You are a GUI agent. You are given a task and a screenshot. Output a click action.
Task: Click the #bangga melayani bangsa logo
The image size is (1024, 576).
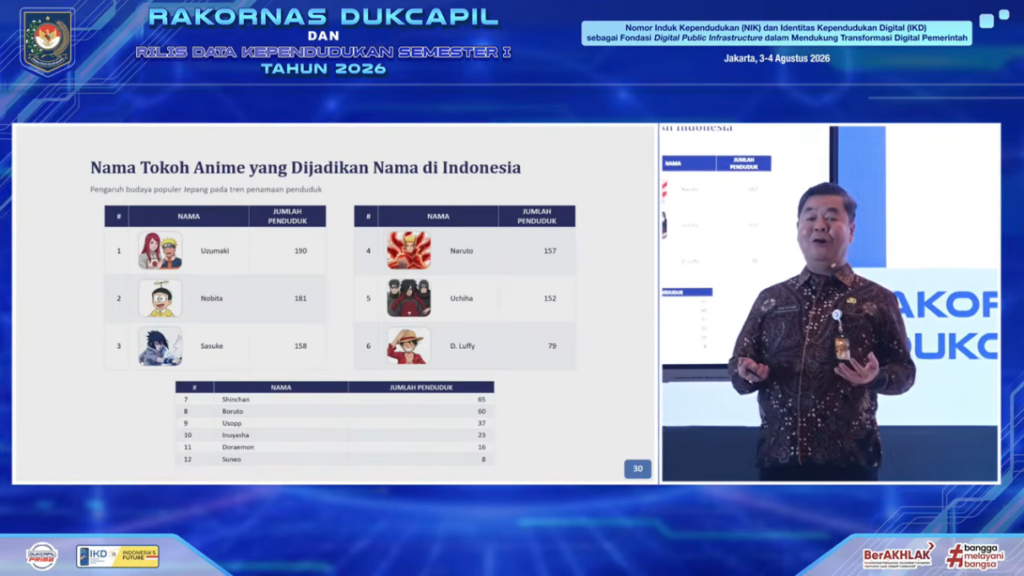975,556
